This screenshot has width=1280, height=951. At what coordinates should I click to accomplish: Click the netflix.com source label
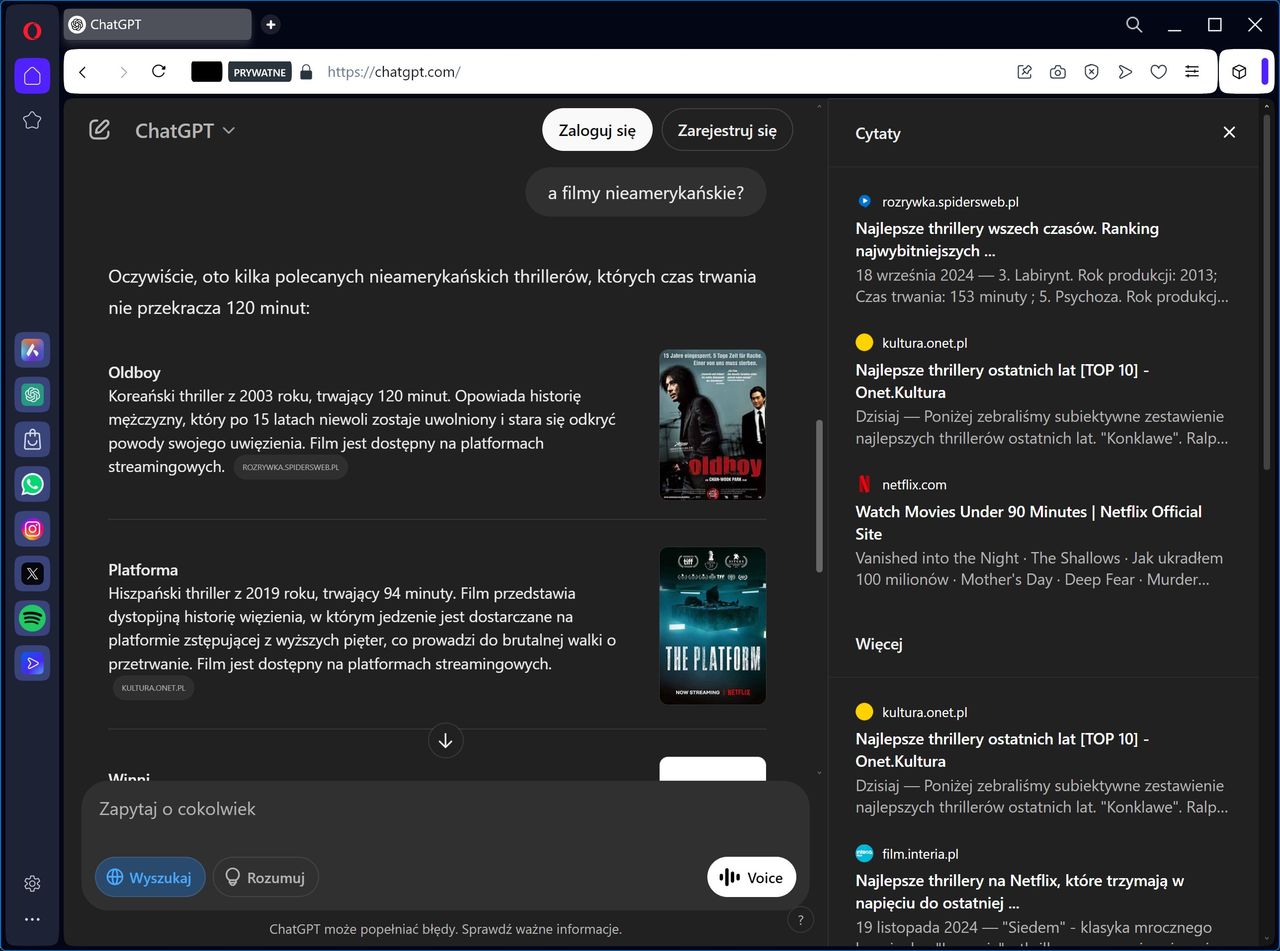click(914, 484)
